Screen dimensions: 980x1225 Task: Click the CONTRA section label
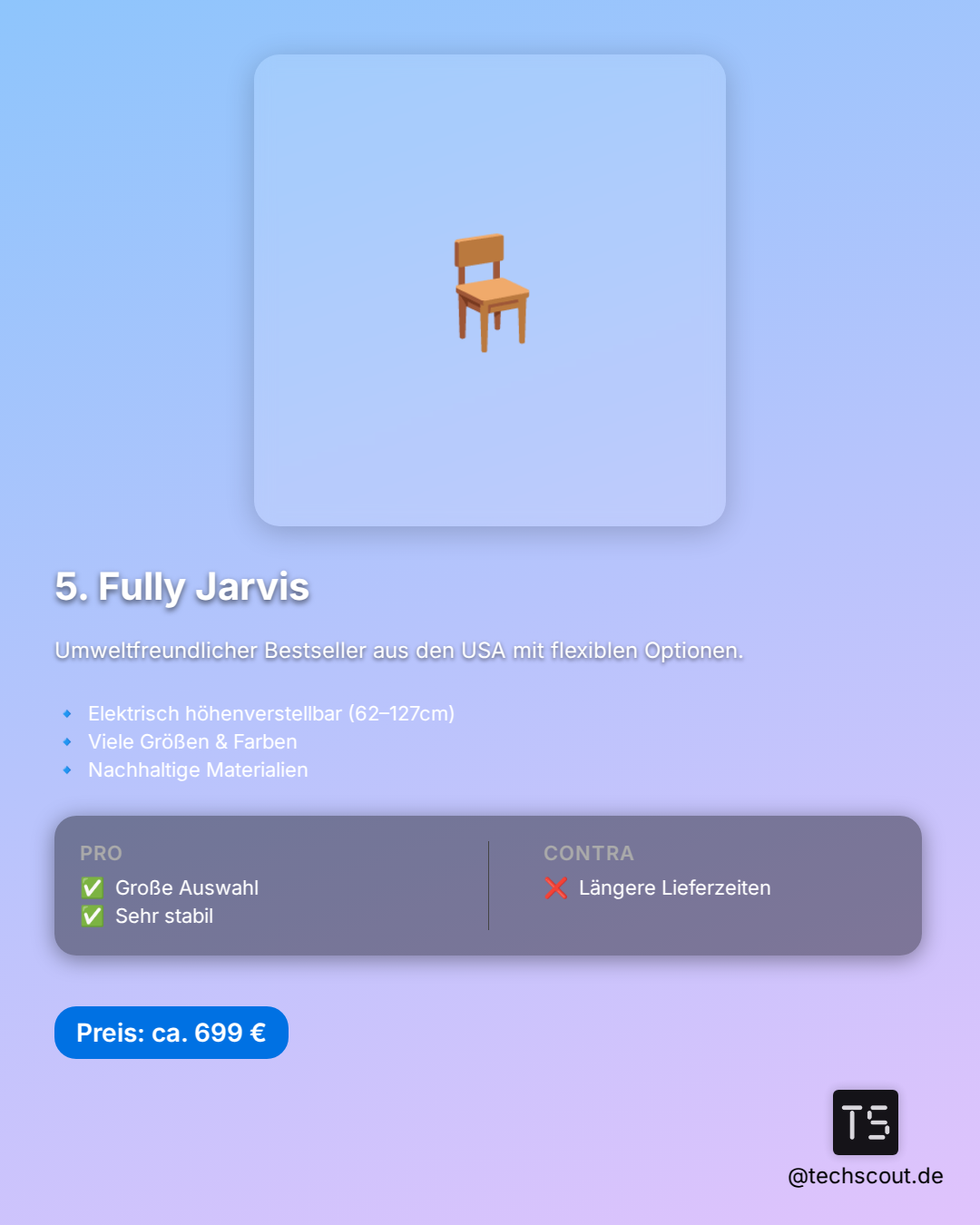click(588, 854)
